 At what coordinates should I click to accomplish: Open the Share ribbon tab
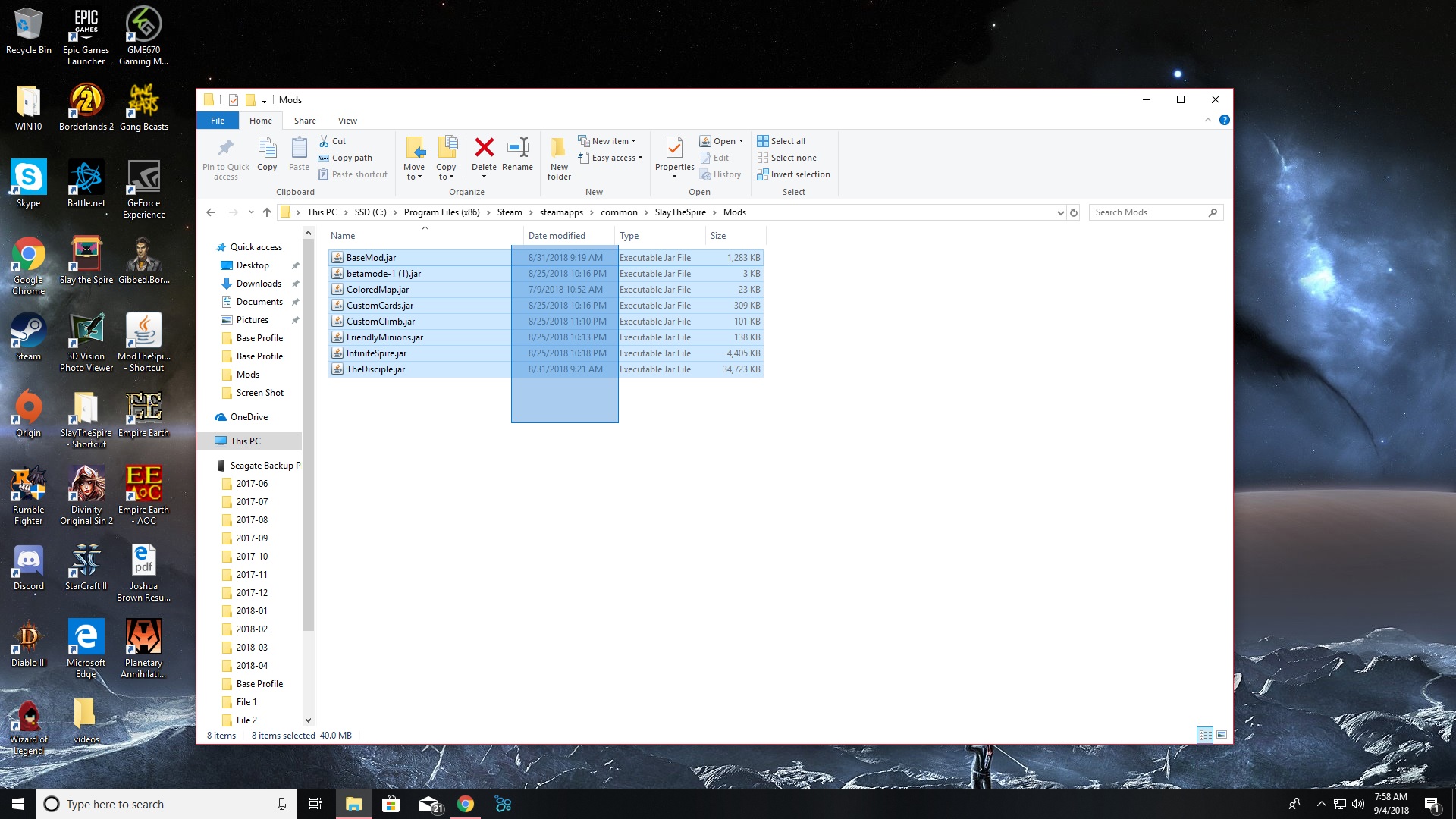click(x=304, y=121)
